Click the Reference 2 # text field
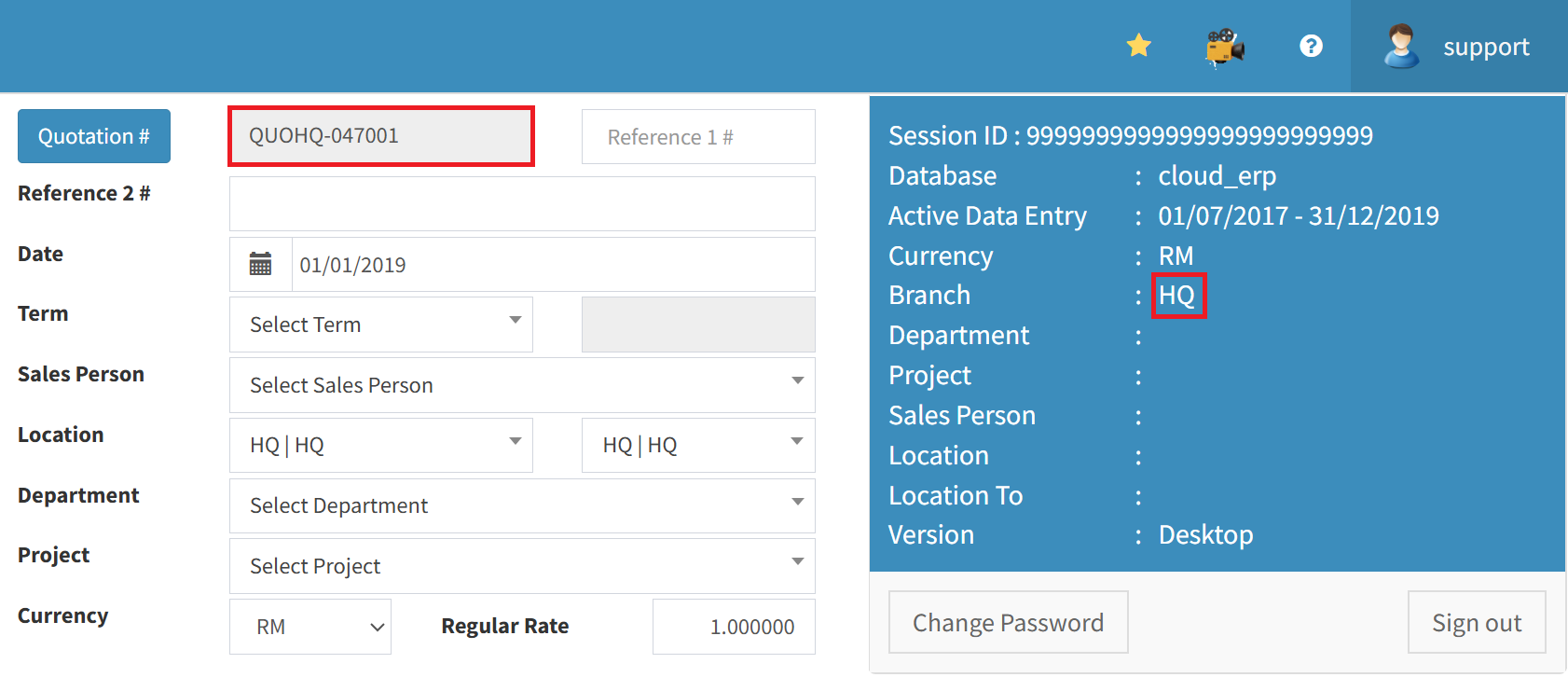The width and height of the screenshot is (1568, 691). pos(522,204)
